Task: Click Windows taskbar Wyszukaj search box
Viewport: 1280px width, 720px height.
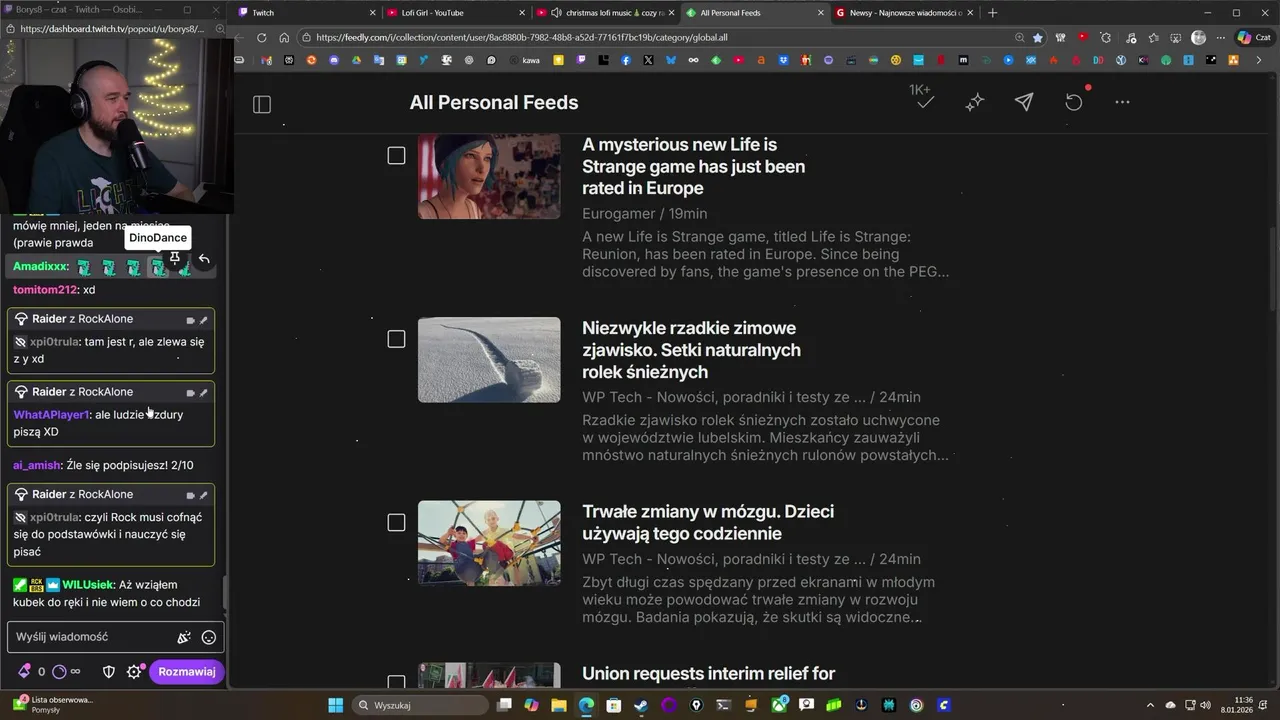Action: point(418,705)
